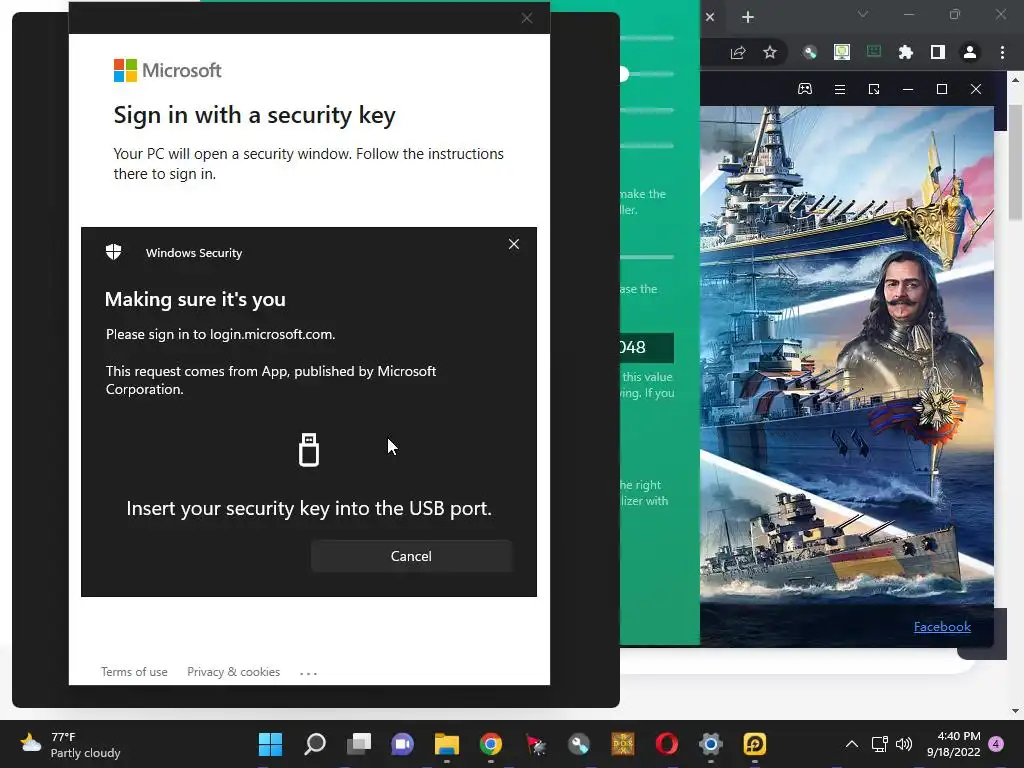
Task: Click the resize-window icon in game window
Action: pos(874,89)
